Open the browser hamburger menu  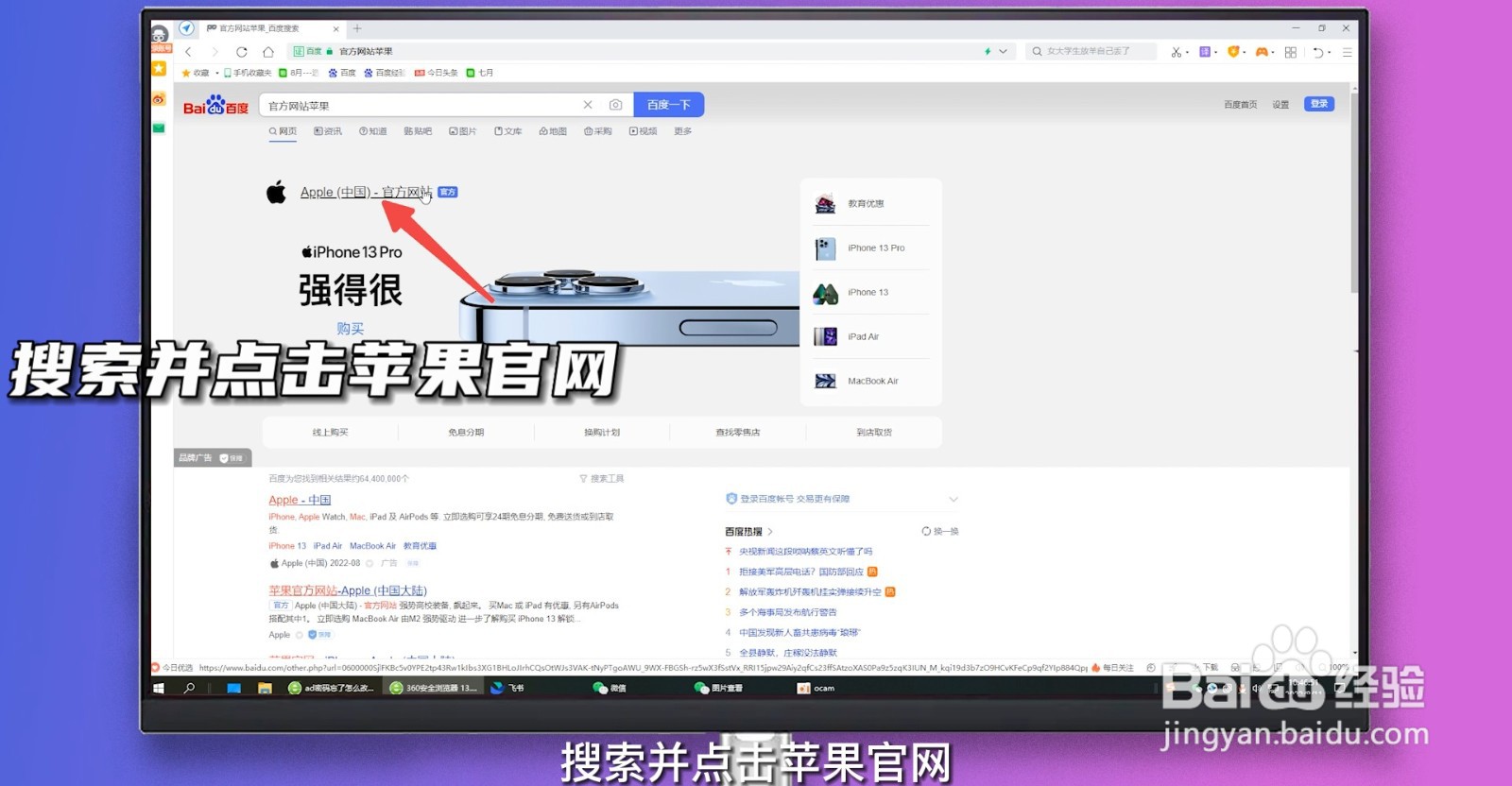(x=1348, y=52)
